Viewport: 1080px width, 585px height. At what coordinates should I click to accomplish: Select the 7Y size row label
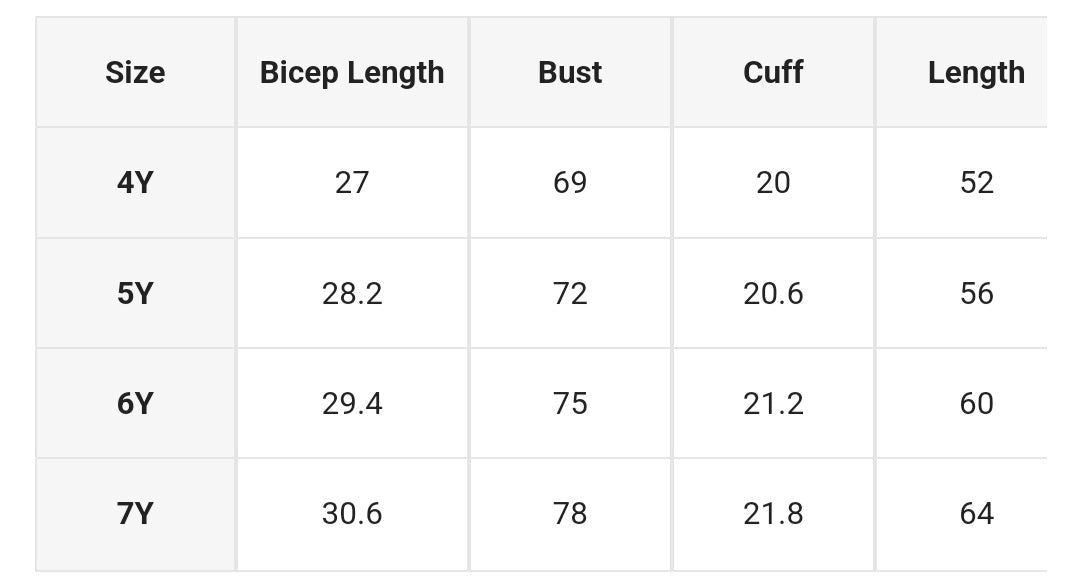point(135,514)
